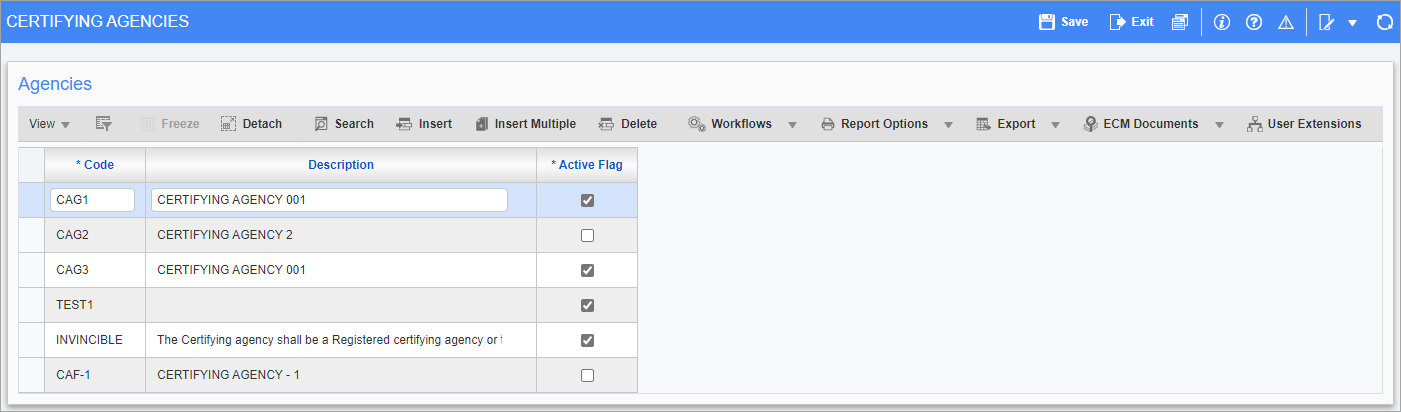Viewport: 1401px width, 412px height.
Task: Click the warning triangle icon
Action: 1286,21
